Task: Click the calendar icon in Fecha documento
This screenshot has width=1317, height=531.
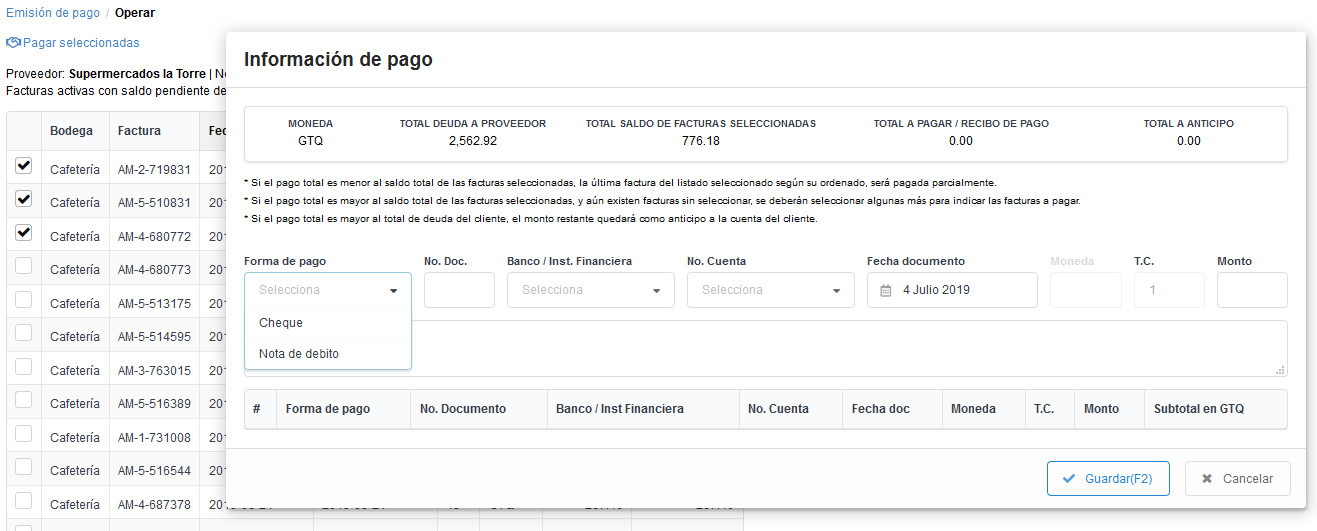Action: tap(885, 291)
